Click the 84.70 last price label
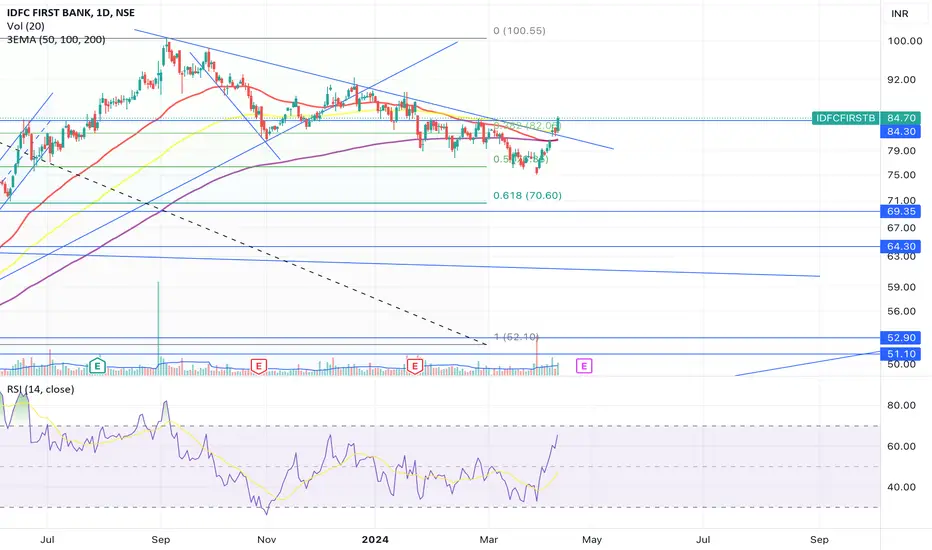This screenshot has height=550, width=932. click(x=900, y=118)
